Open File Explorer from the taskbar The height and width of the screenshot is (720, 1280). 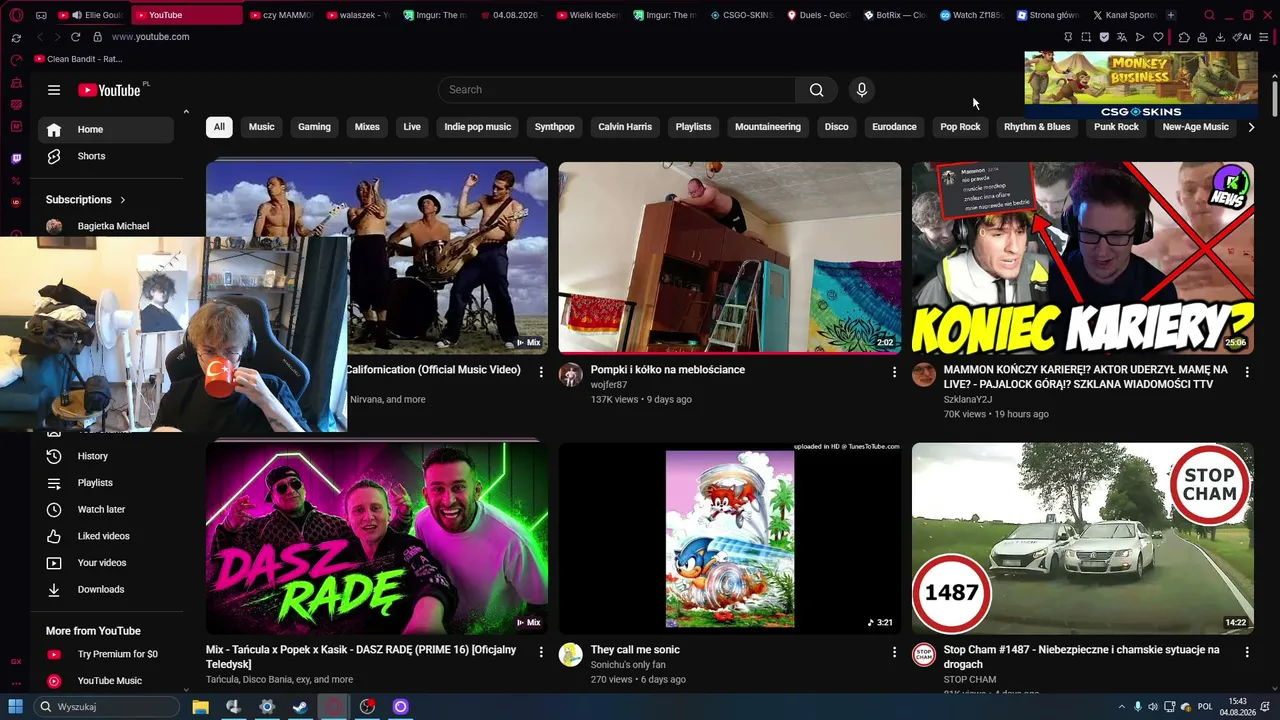point(200,707)
